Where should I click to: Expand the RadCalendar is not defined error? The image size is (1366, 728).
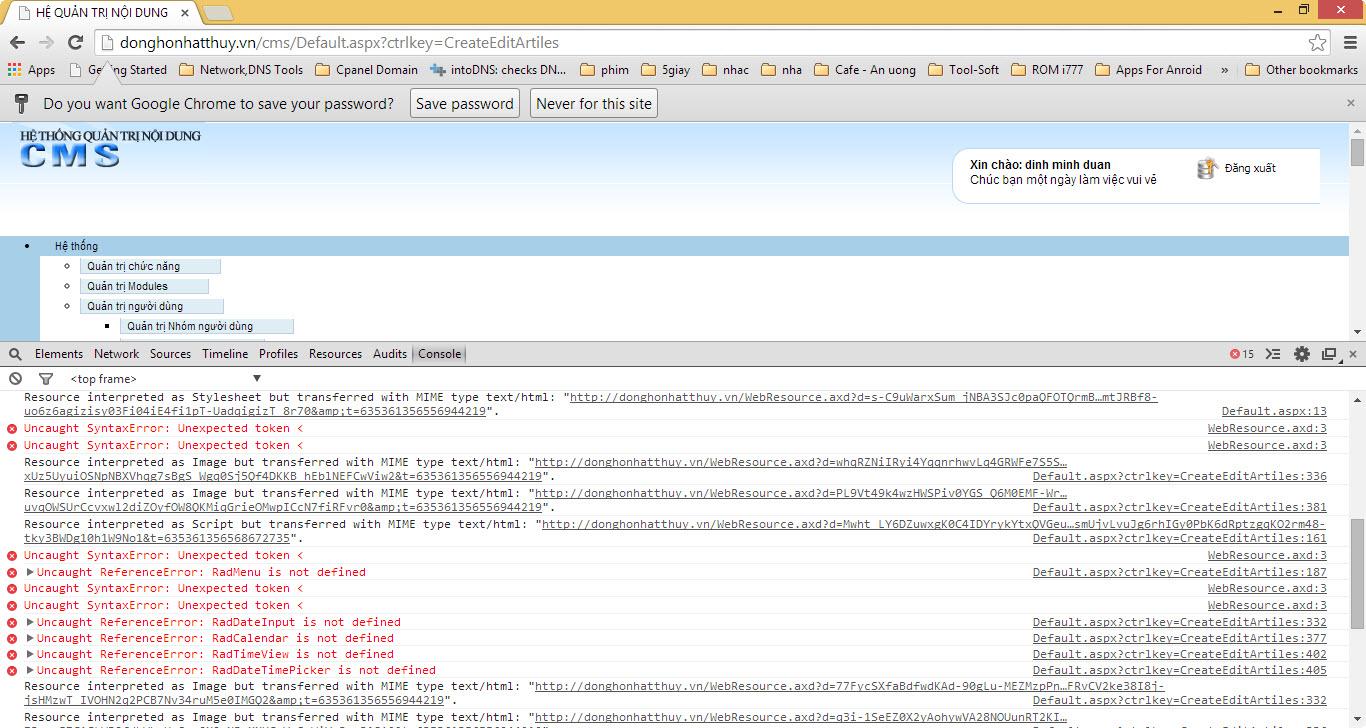(x=30, y=638)
